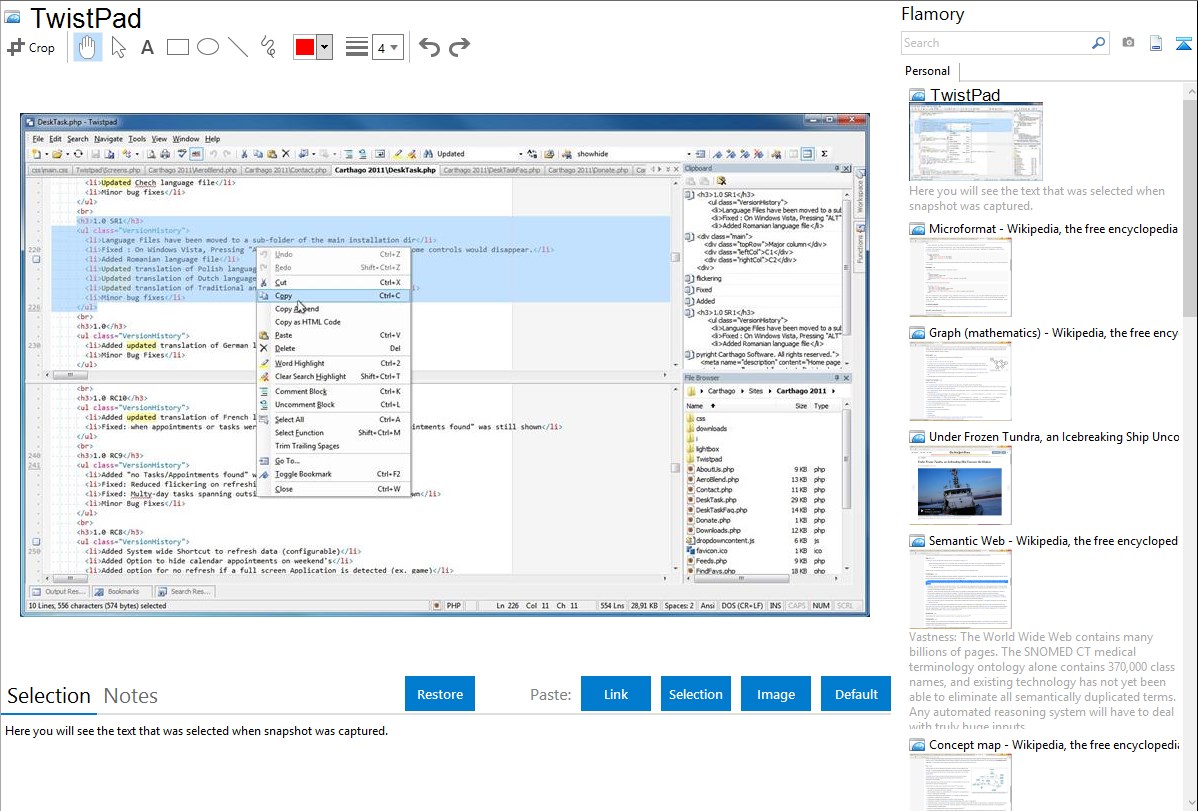1198x811 pixels.
Task: Click downloads folder in File Browser
Action: coord(711,428)
